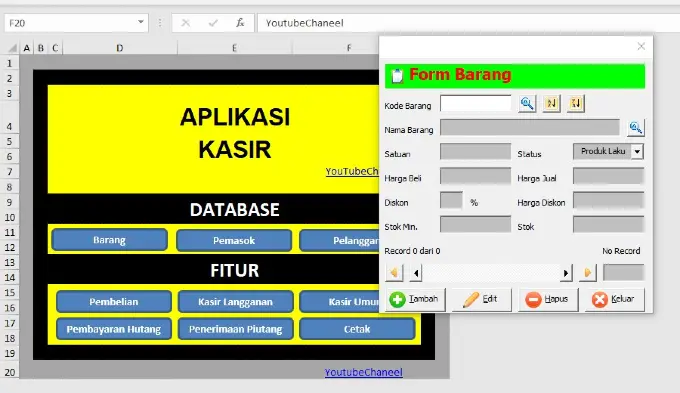The width and height of the screenshot is (680, 393).
Task: Select row 20 header
Action: point(10,372)
